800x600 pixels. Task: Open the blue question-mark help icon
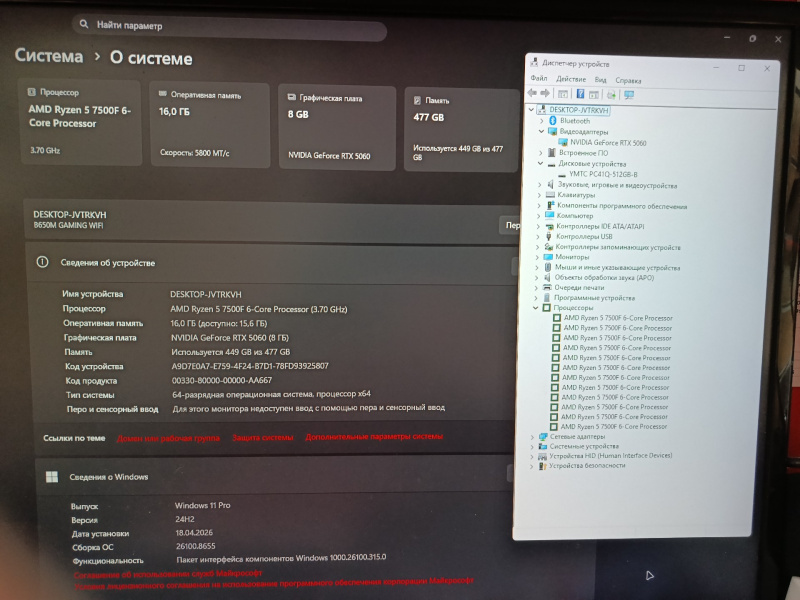pos(581,94)
